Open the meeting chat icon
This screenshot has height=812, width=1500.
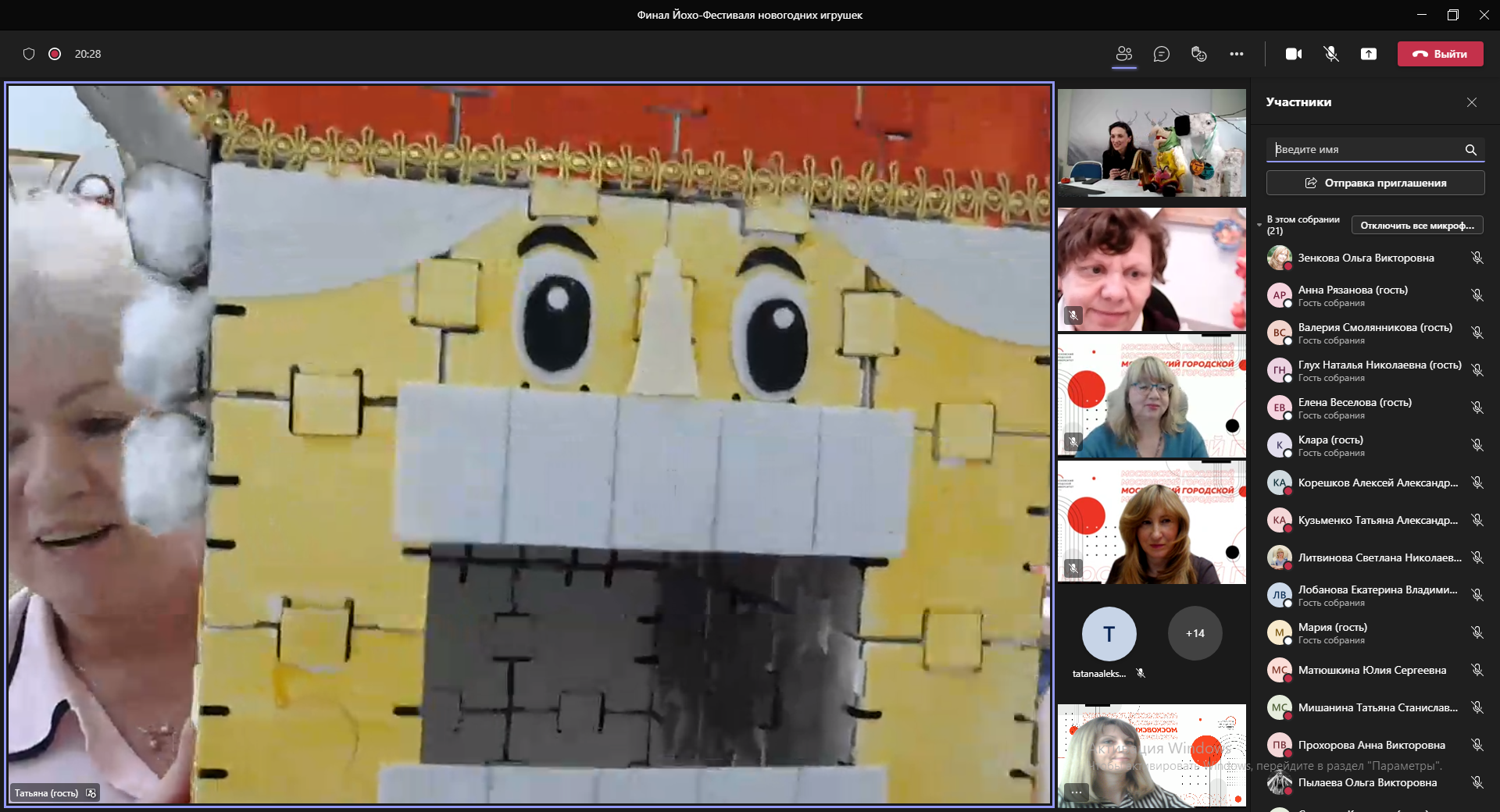click(x=1162, y=54)
